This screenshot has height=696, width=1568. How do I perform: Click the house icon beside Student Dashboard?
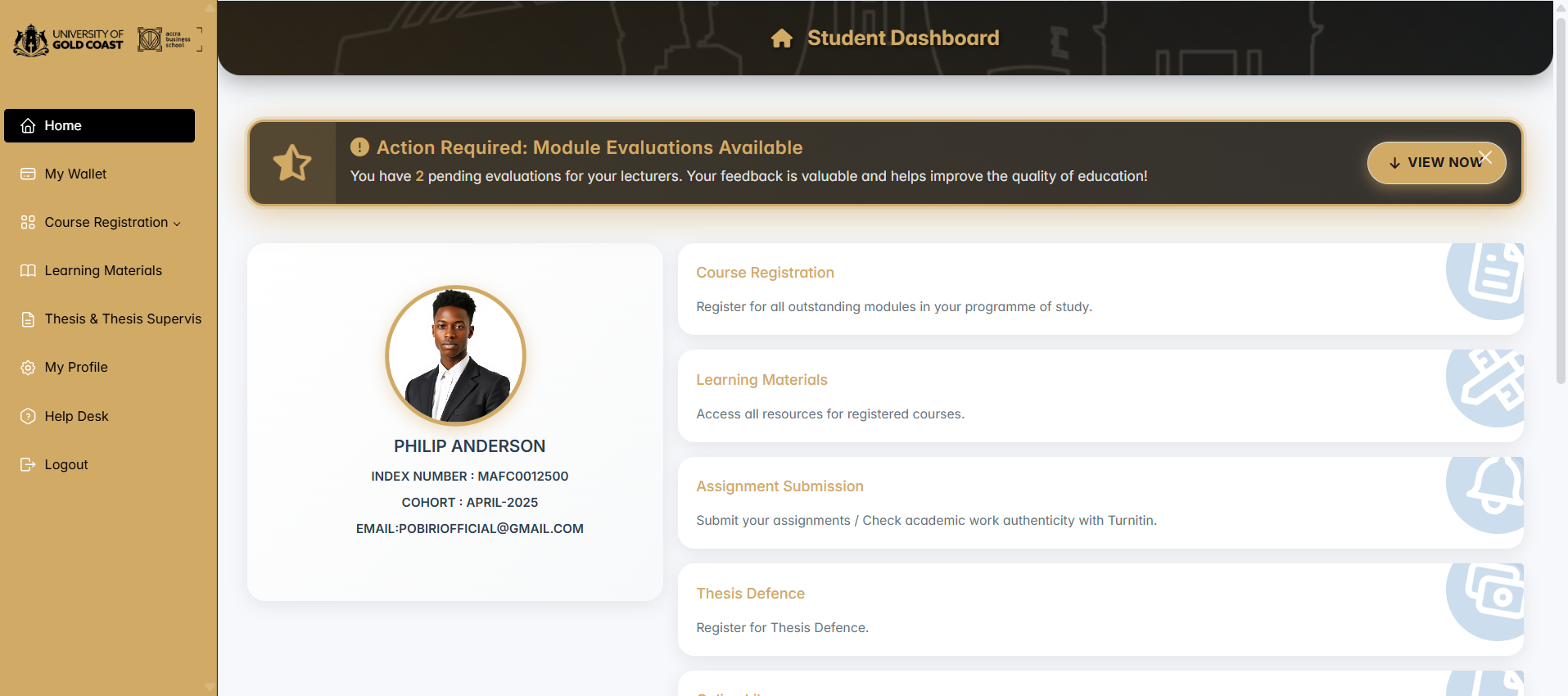click(x=781, y=38)
